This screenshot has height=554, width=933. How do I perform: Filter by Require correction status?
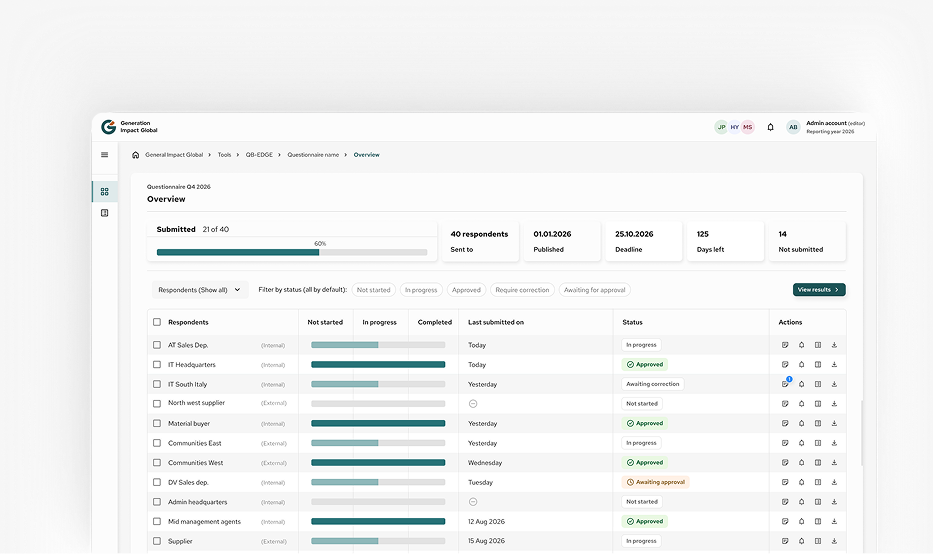522,290
